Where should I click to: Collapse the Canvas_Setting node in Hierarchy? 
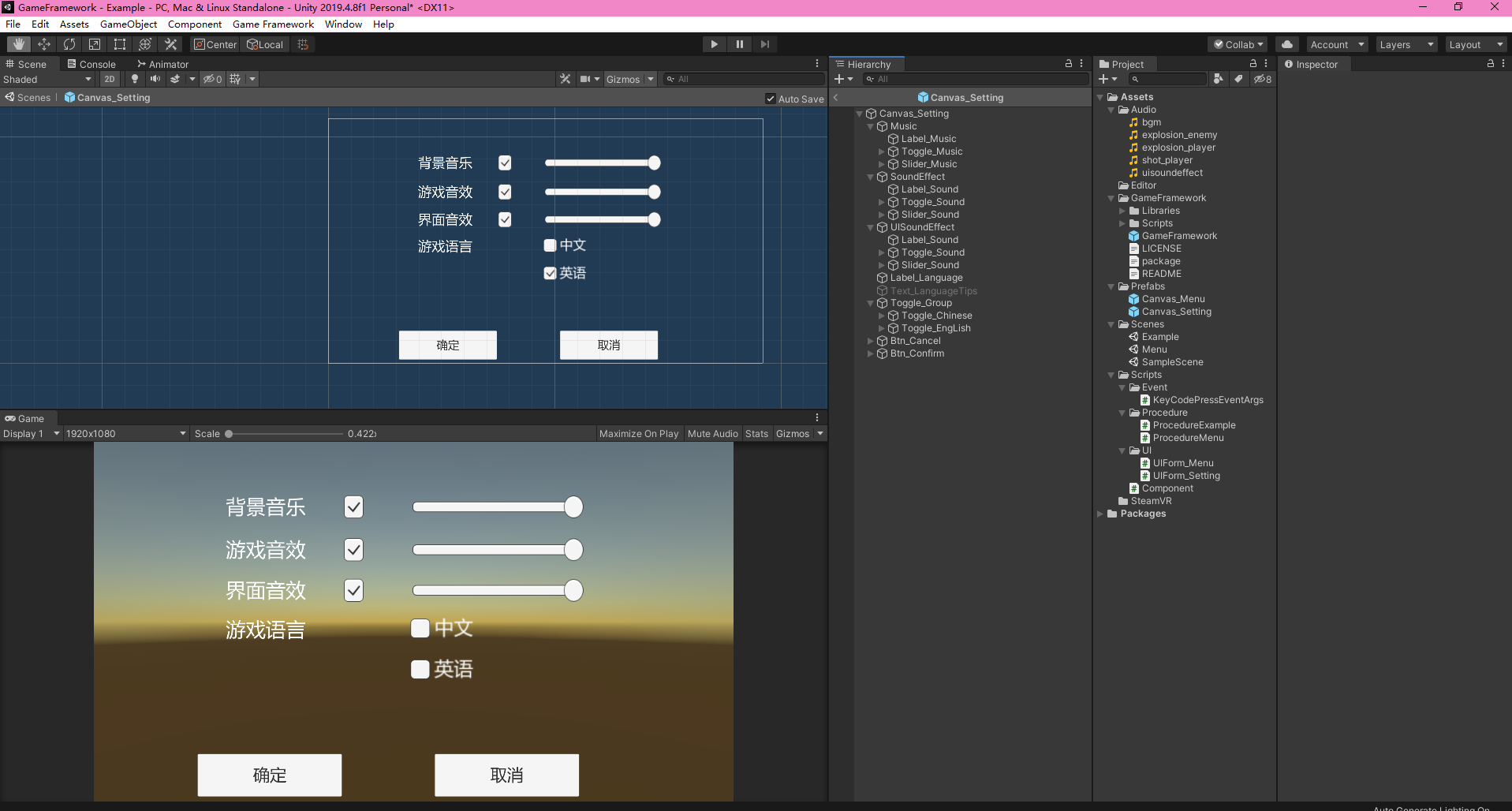point(860,113)
